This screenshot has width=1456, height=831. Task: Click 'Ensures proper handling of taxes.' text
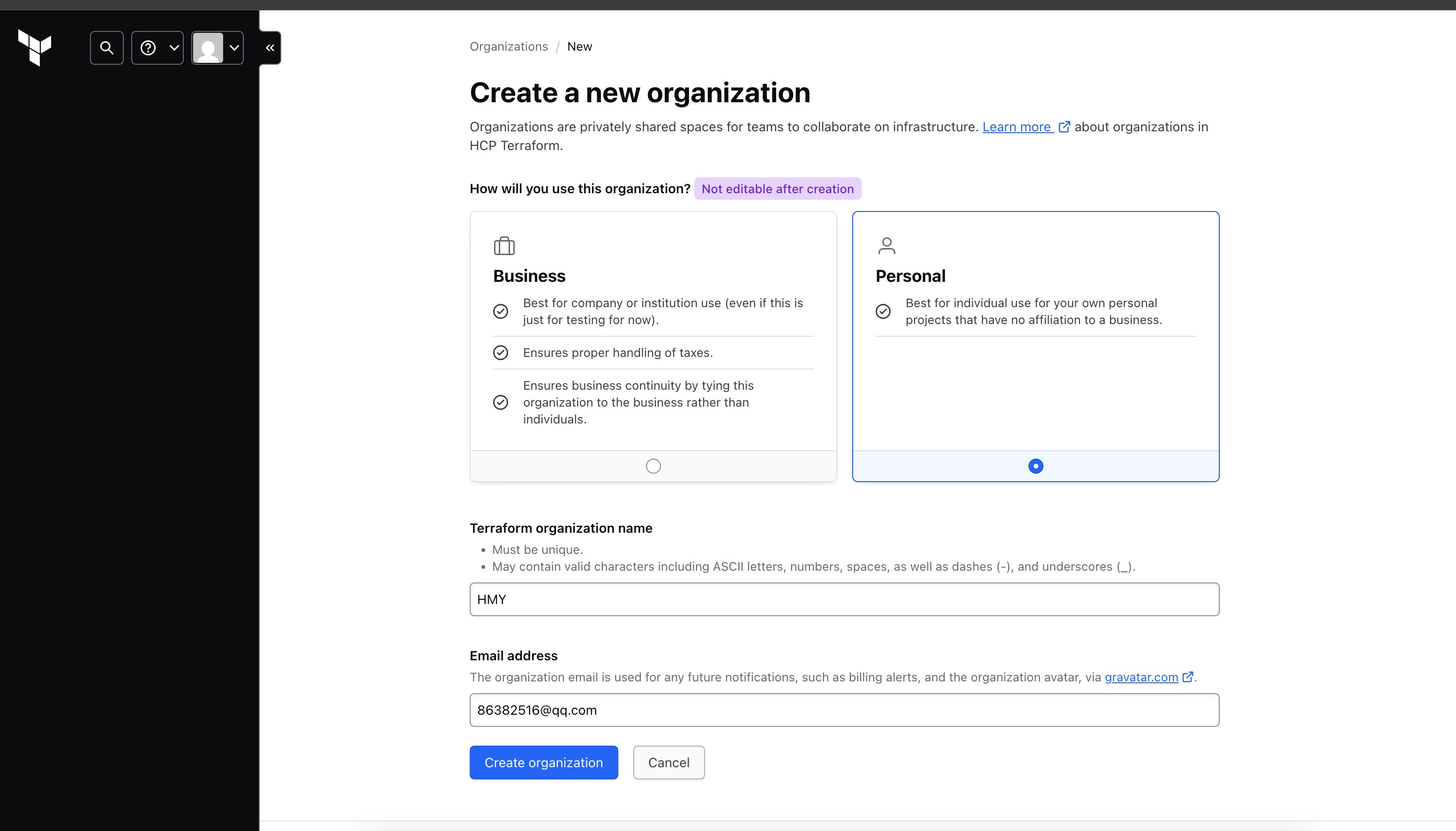point(618,353)
